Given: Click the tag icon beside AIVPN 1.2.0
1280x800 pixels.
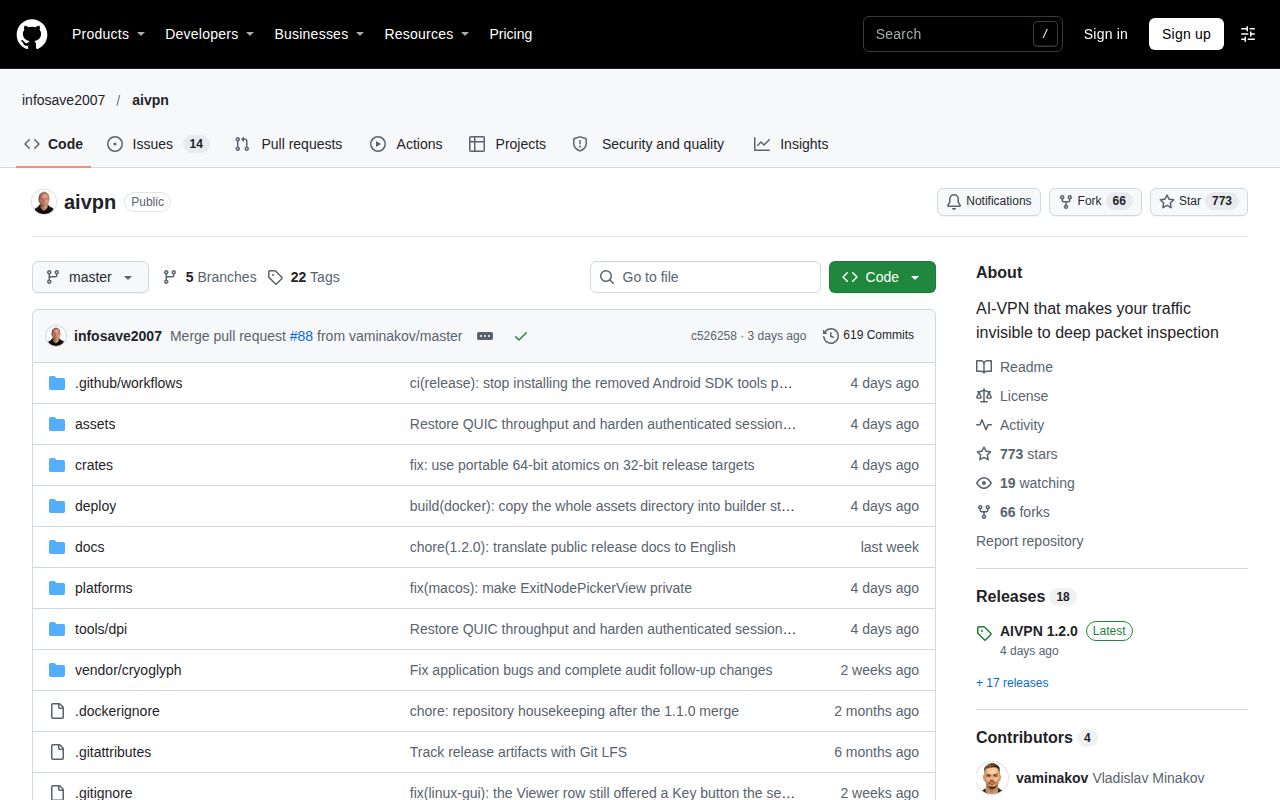Looking at the screenshot, I should click(x=984, y=632).
